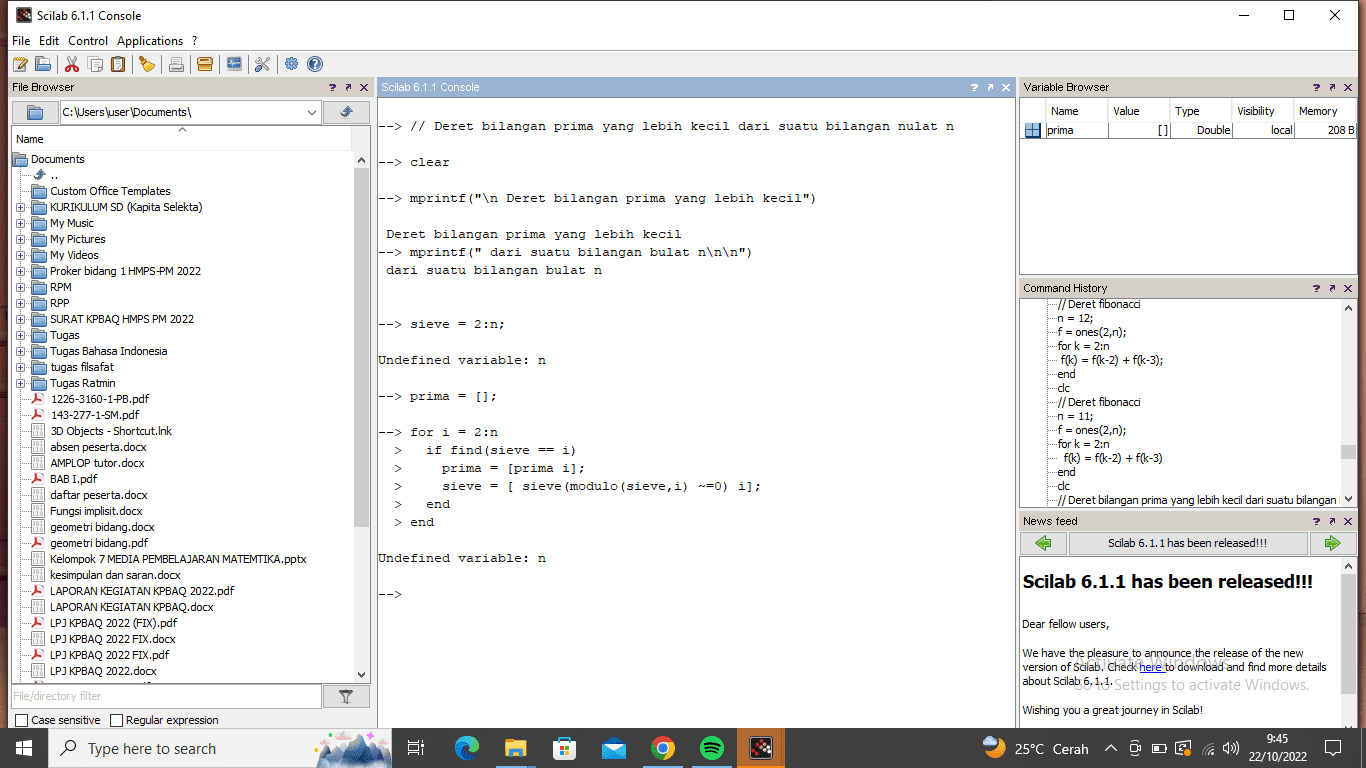Open the Help browser icon
Image resolution: width=1366 pixels, height=768 pixels.
click(314, 64)
